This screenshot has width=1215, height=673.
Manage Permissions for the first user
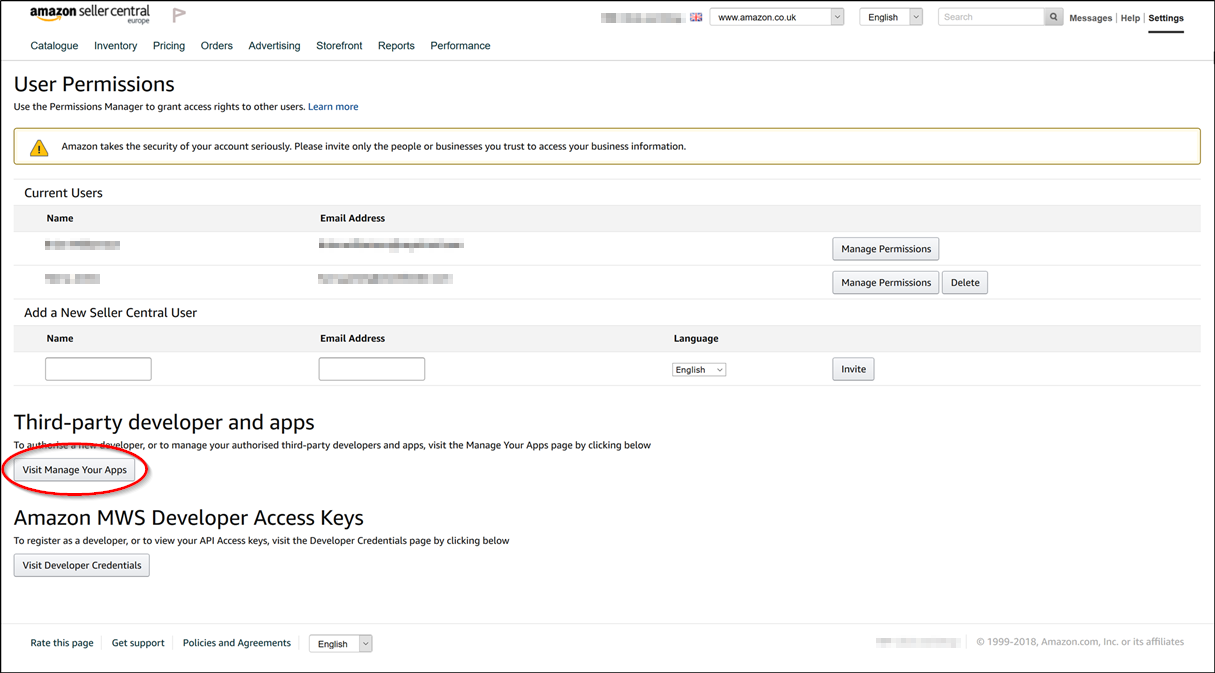click(x=885, y=249)
